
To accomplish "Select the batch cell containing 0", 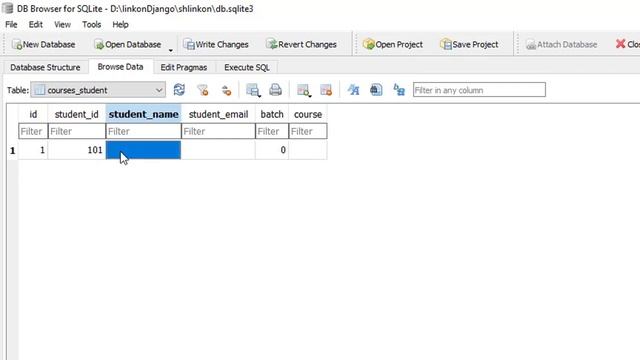I will point(272,150).
